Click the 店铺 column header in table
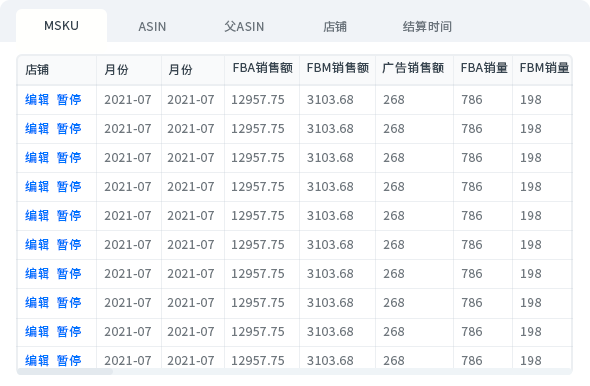 (x=37, y=70)
